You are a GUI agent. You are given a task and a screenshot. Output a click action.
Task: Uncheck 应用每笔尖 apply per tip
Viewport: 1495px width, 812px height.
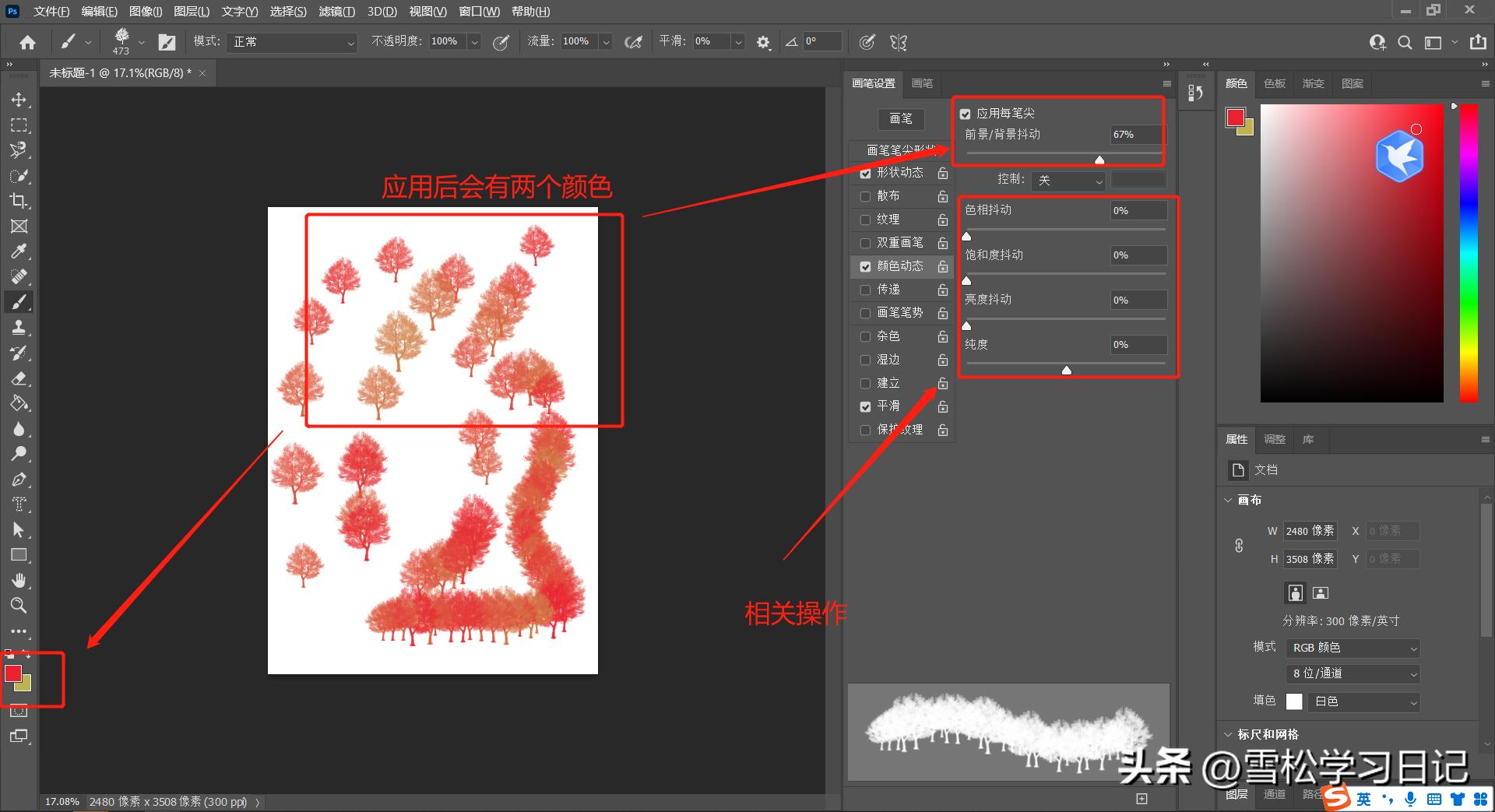966,114
